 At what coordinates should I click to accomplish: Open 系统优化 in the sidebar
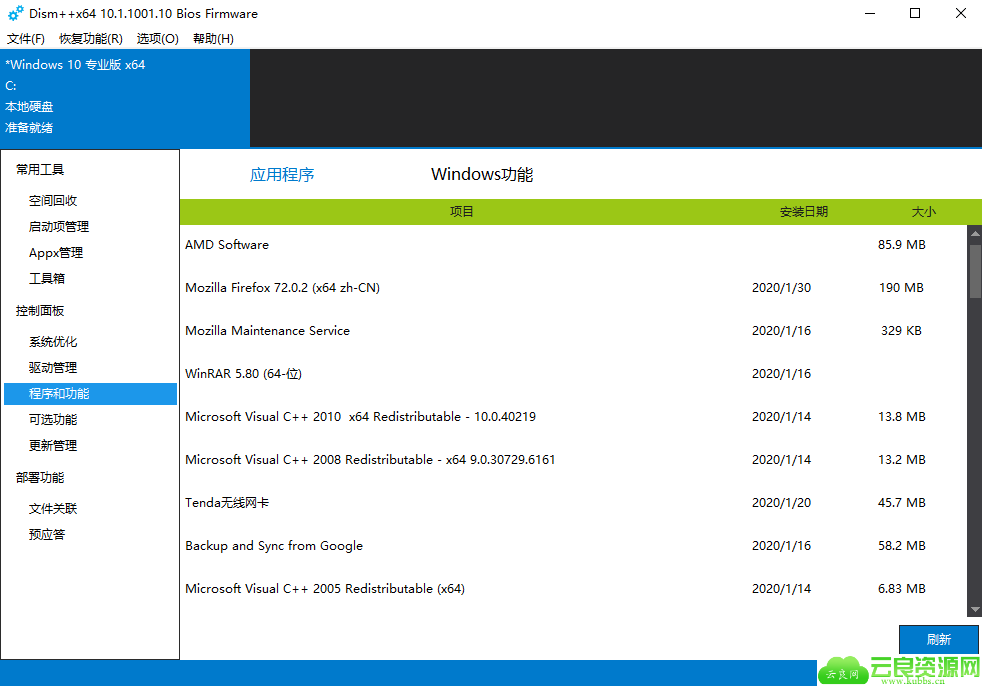(x=53, y=342)
